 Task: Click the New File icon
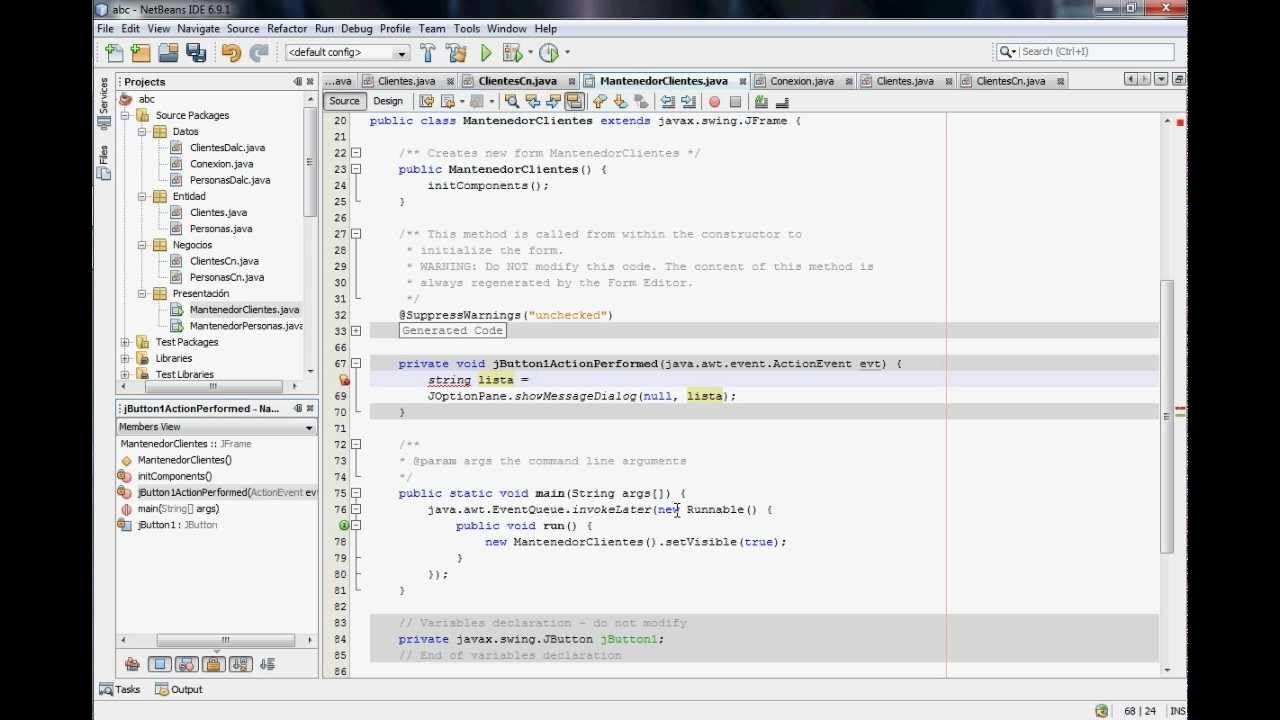tap(114, 53)
